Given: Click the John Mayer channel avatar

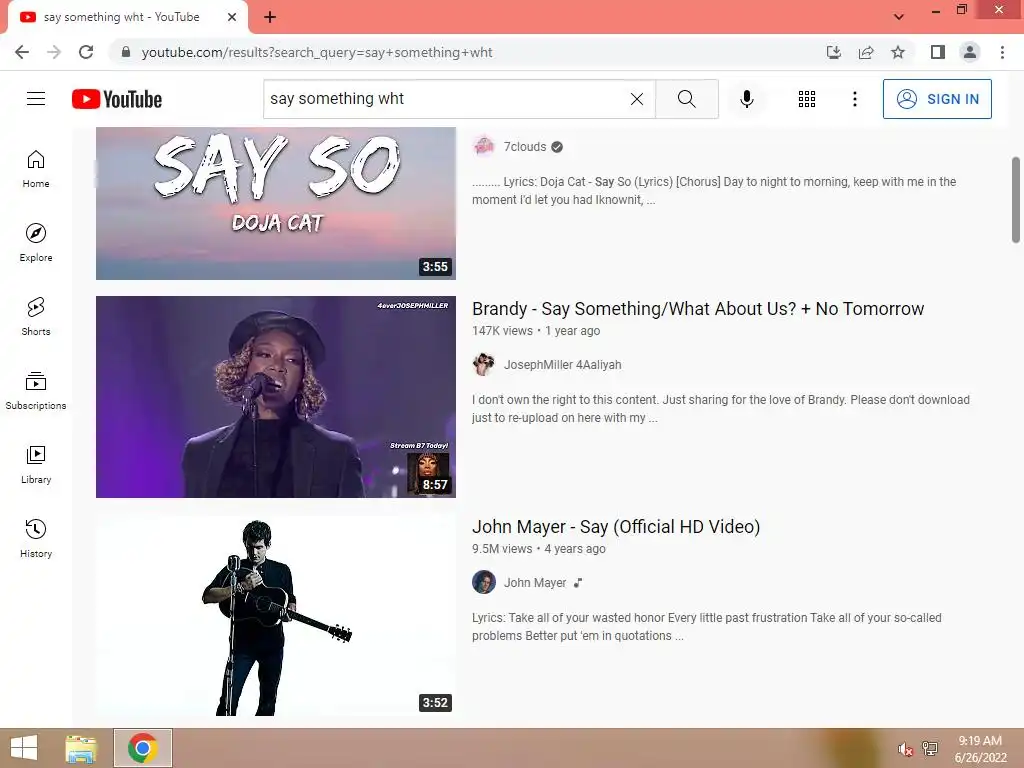Looking at the screenshot, I should click(x=484, y=582).
